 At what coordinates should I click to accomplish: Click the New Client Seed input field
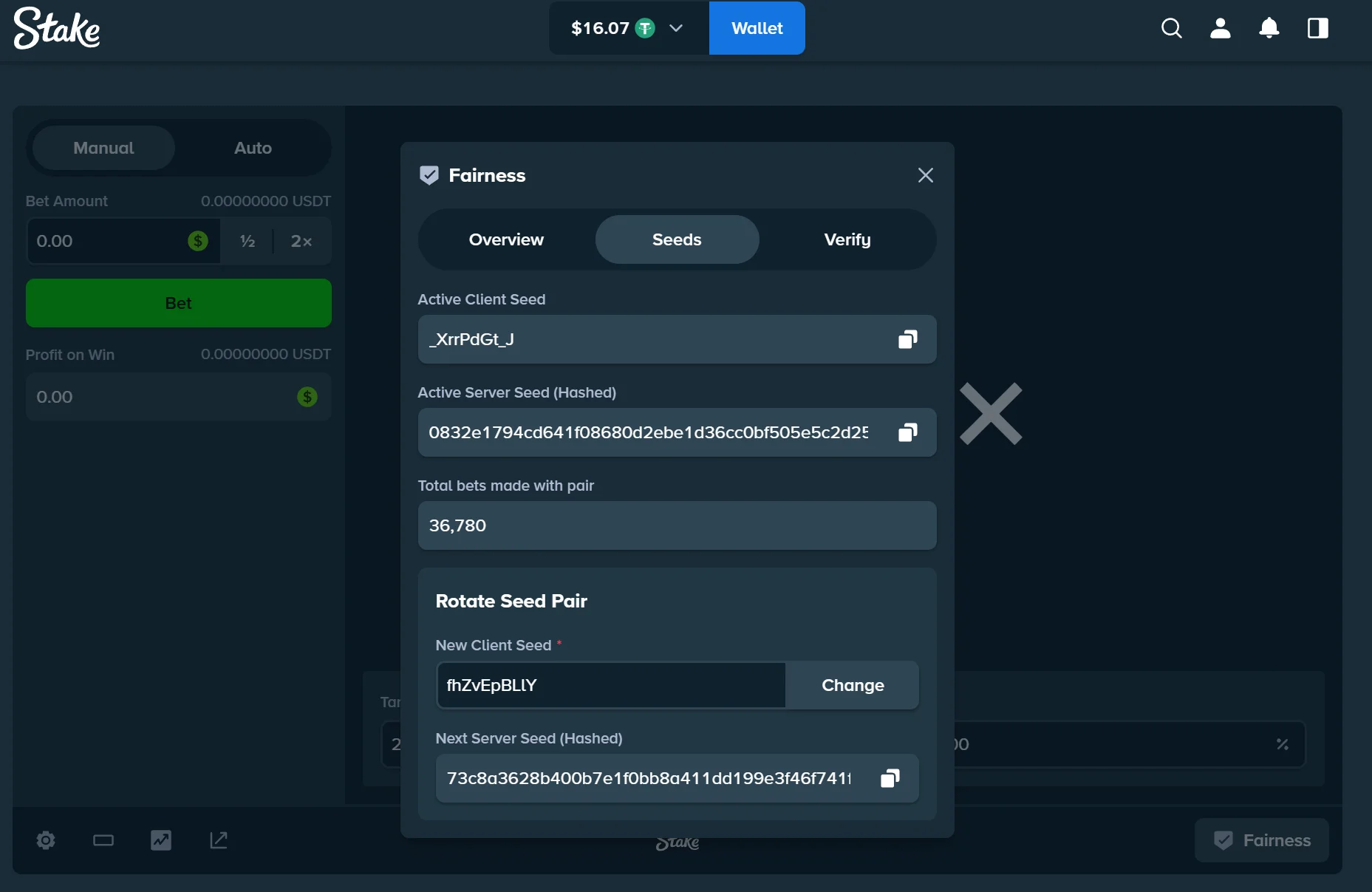click(x=610, y=685)
